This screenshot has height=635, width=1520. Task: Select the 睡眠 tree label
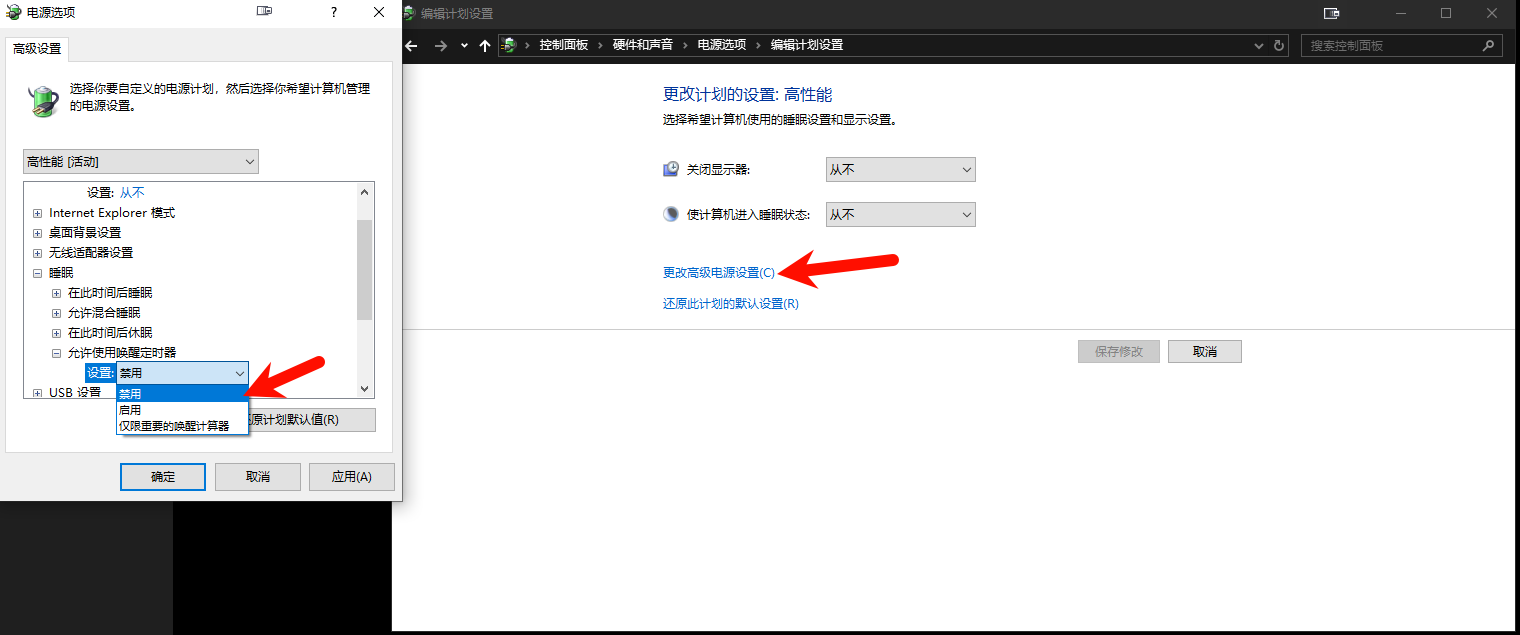click(x=61, y=273)
